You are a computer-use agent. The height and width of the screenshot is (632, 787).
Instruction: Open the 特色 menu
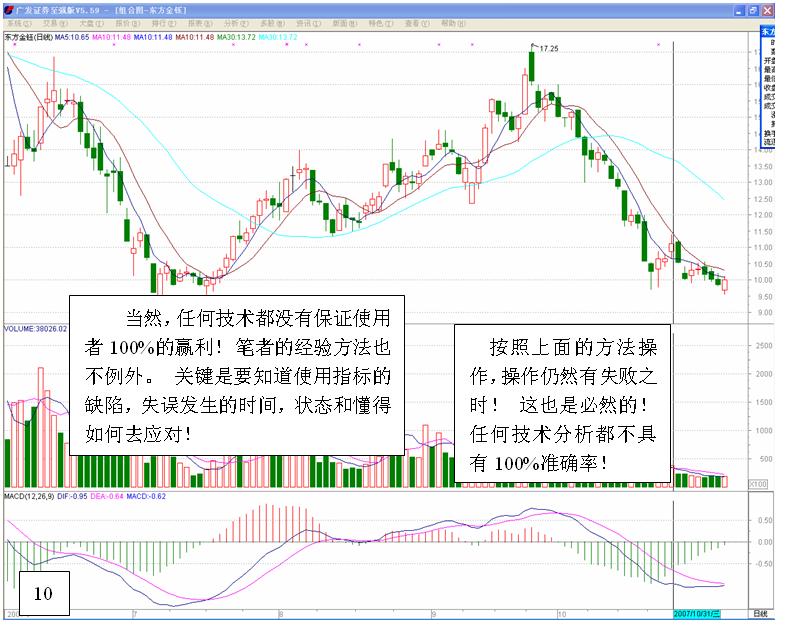(x=380, y=24)
